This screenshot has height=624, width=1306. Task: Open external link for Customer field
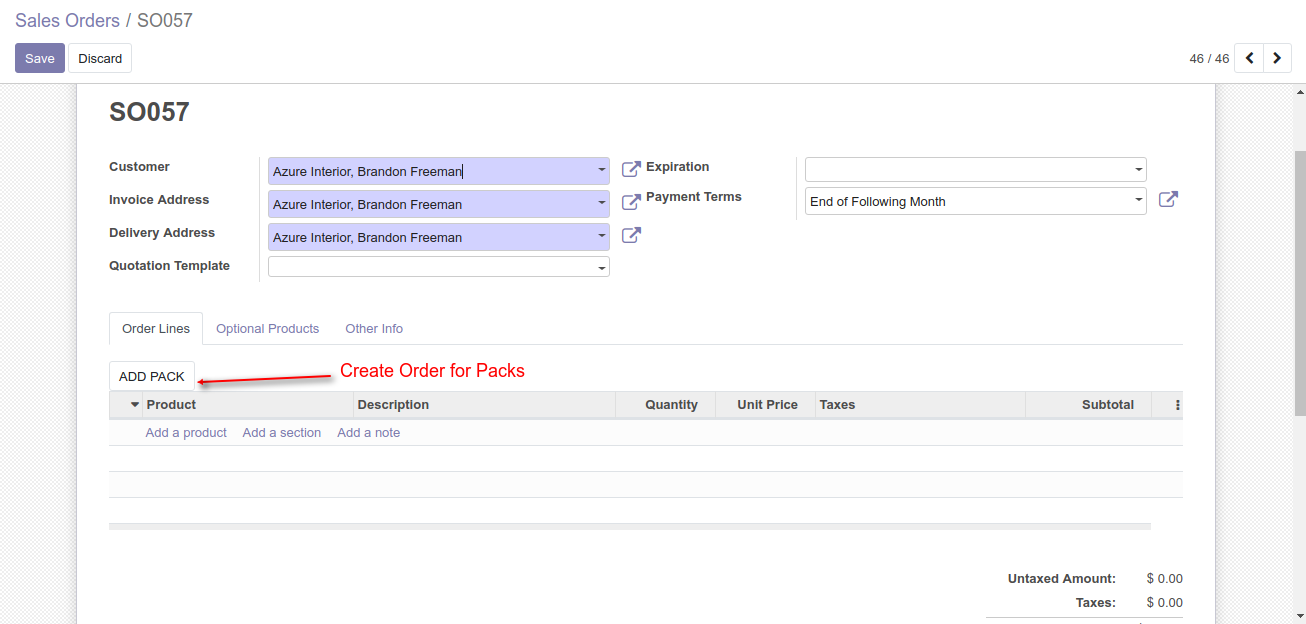tap(631, 169)
